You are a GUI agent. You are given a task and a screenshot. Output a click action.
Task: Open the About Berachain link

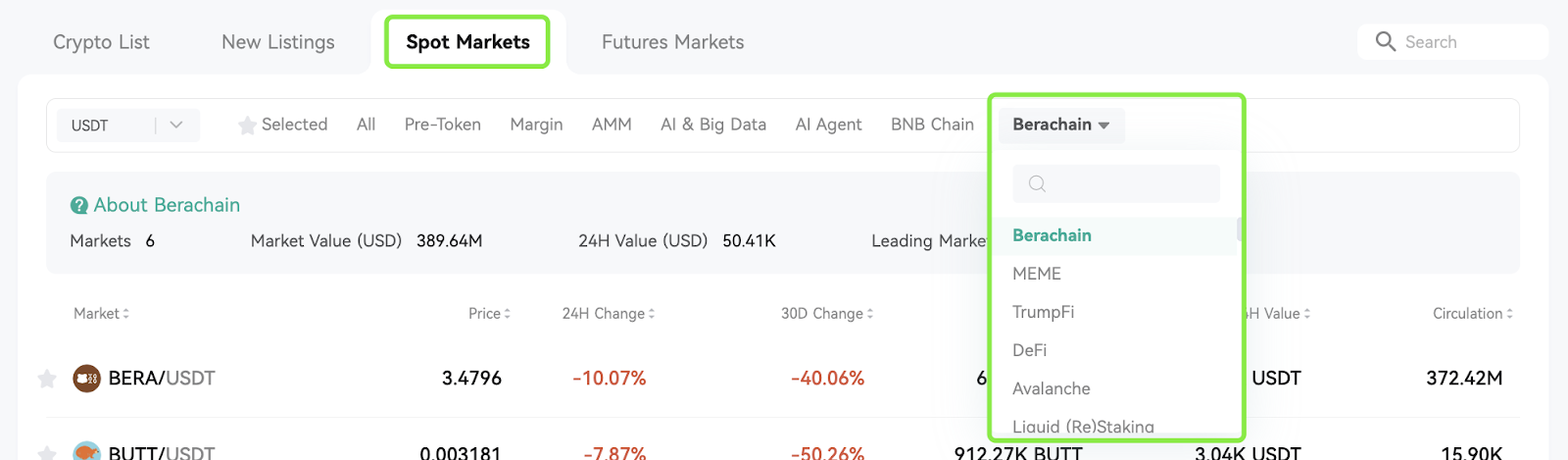click(167, 205)
